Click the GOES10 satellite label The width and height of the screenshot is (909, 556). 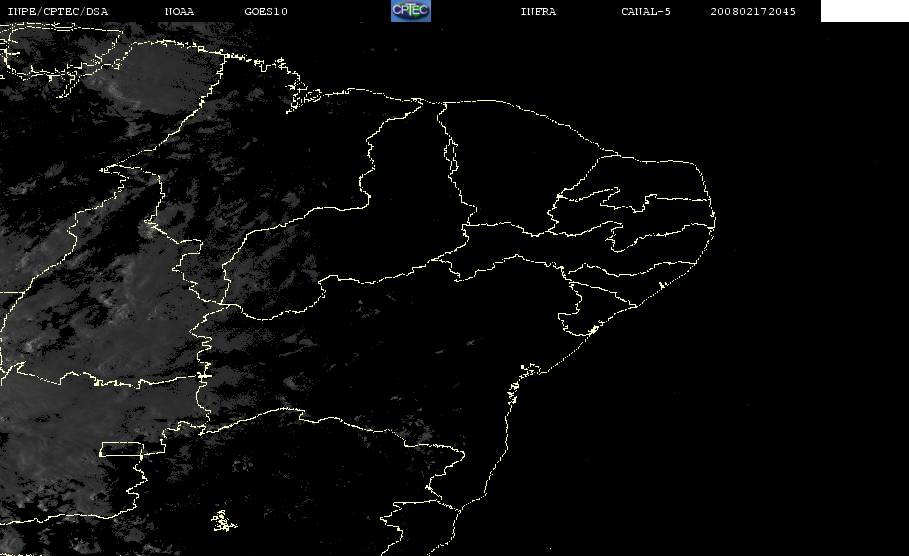pos(266,11)
